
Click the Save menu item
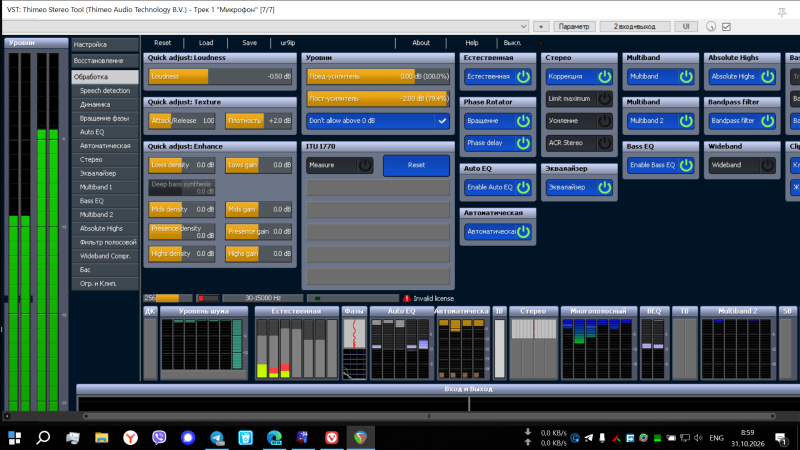(x=249, y=43)
